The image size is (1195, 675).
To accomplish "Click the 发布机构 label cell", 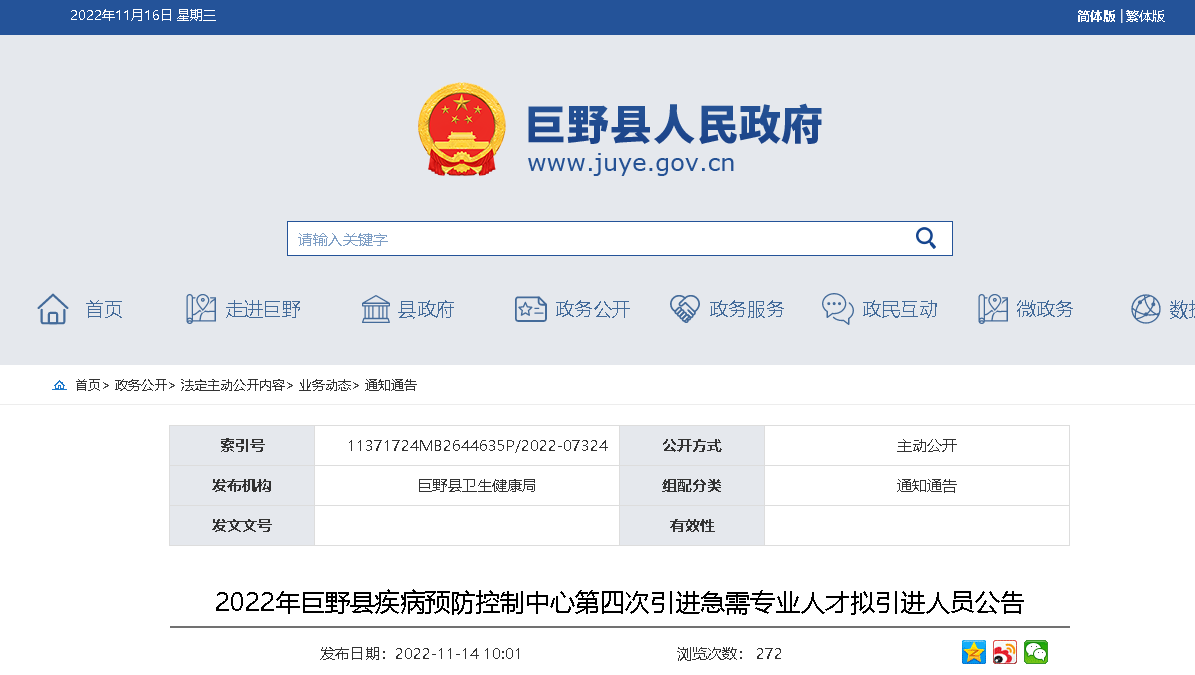I will click(242, 485).
